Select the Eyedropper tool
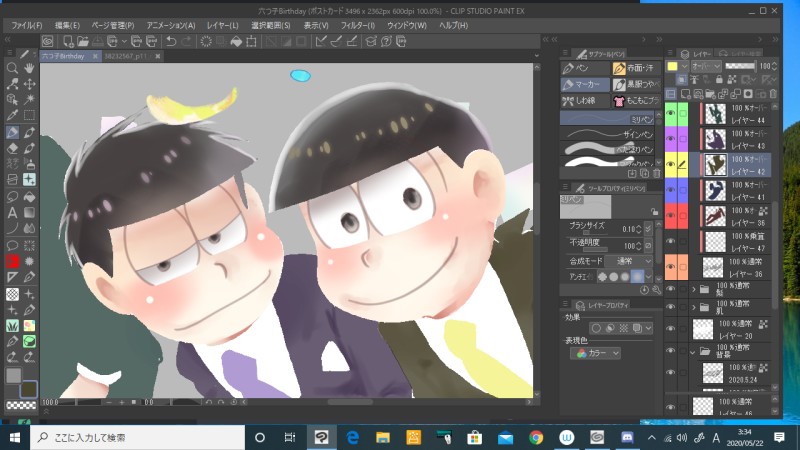Viewport: 800px width, 450px height. 12,115
